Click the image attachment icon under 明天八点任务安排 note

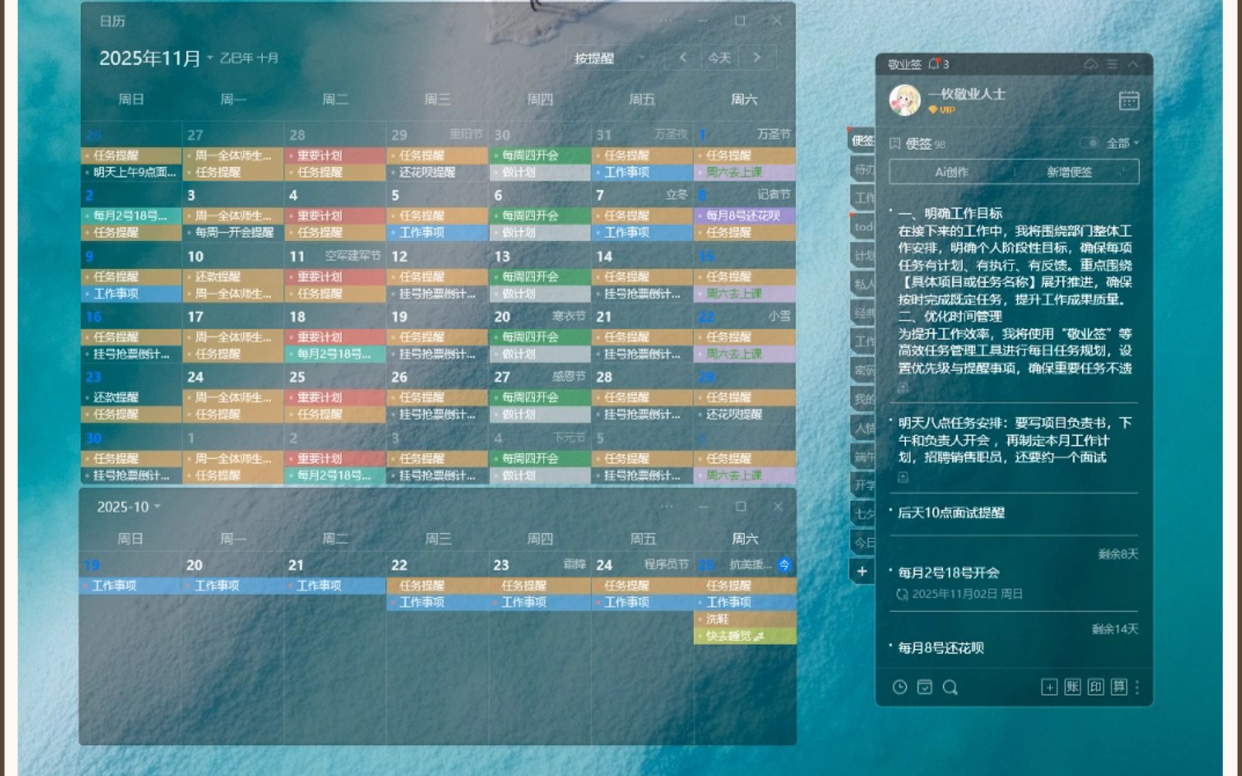point(903,478)
